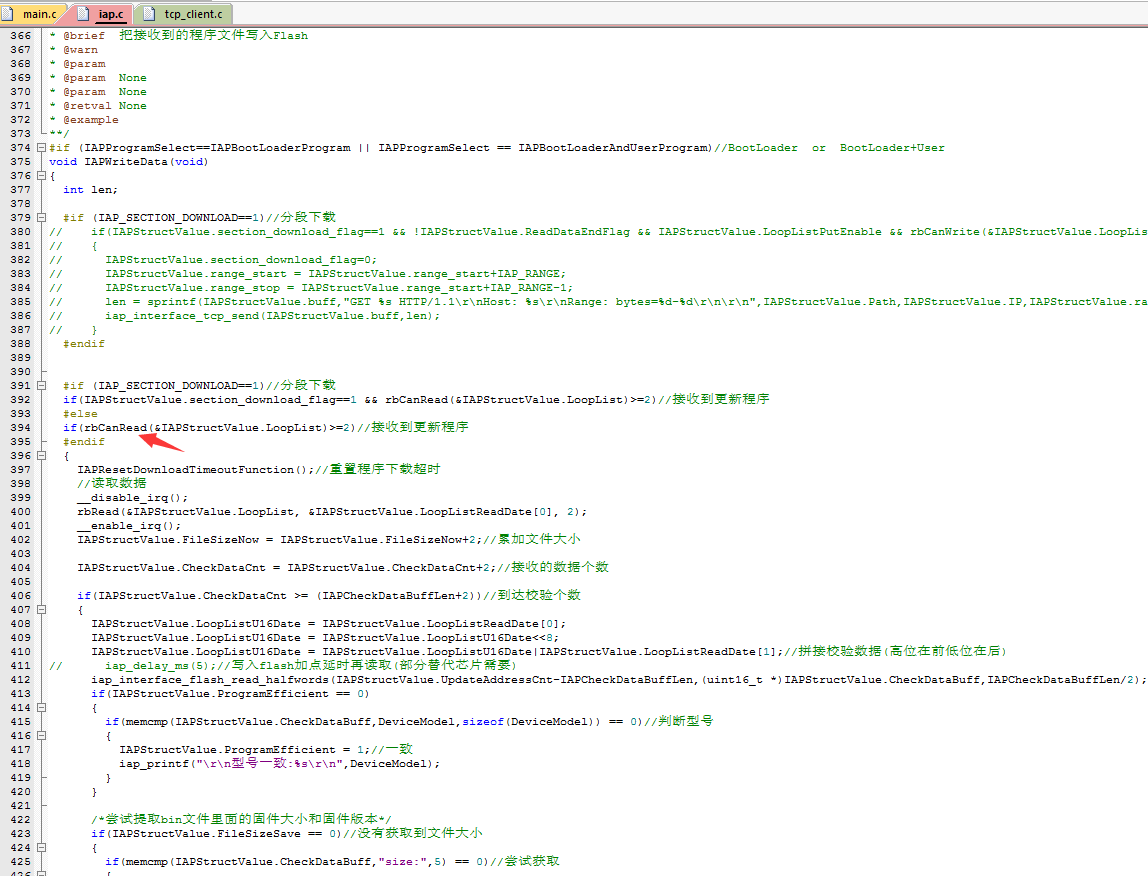Click 'IAPStructValue.ProgramEfficient = 1;' statement
1148x877 pixels.
click(x=245, y=750)
